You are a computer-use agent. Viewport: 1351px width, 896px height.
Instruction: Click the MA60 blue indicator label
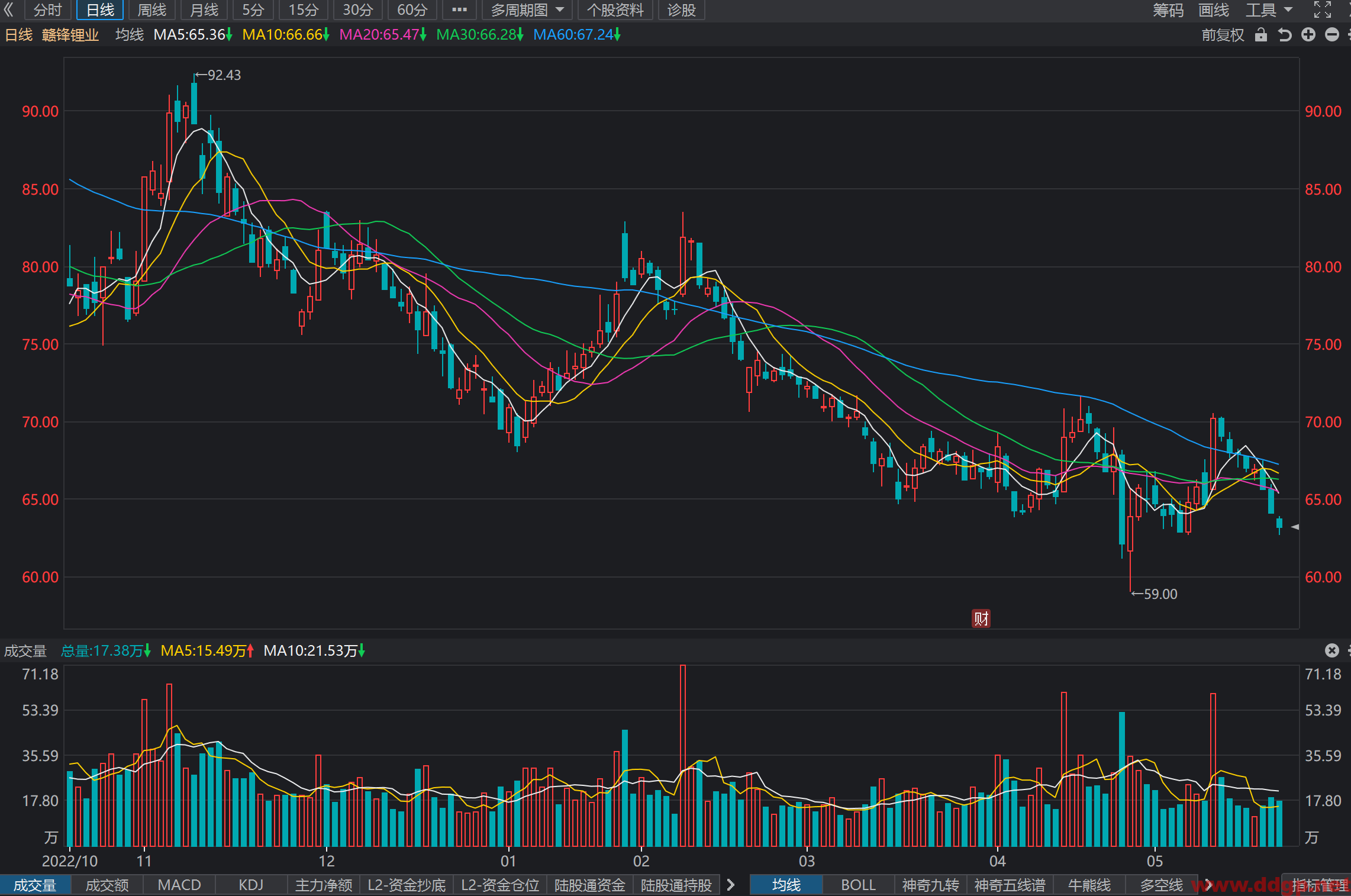pyautogui.click(x=576, y=35)
